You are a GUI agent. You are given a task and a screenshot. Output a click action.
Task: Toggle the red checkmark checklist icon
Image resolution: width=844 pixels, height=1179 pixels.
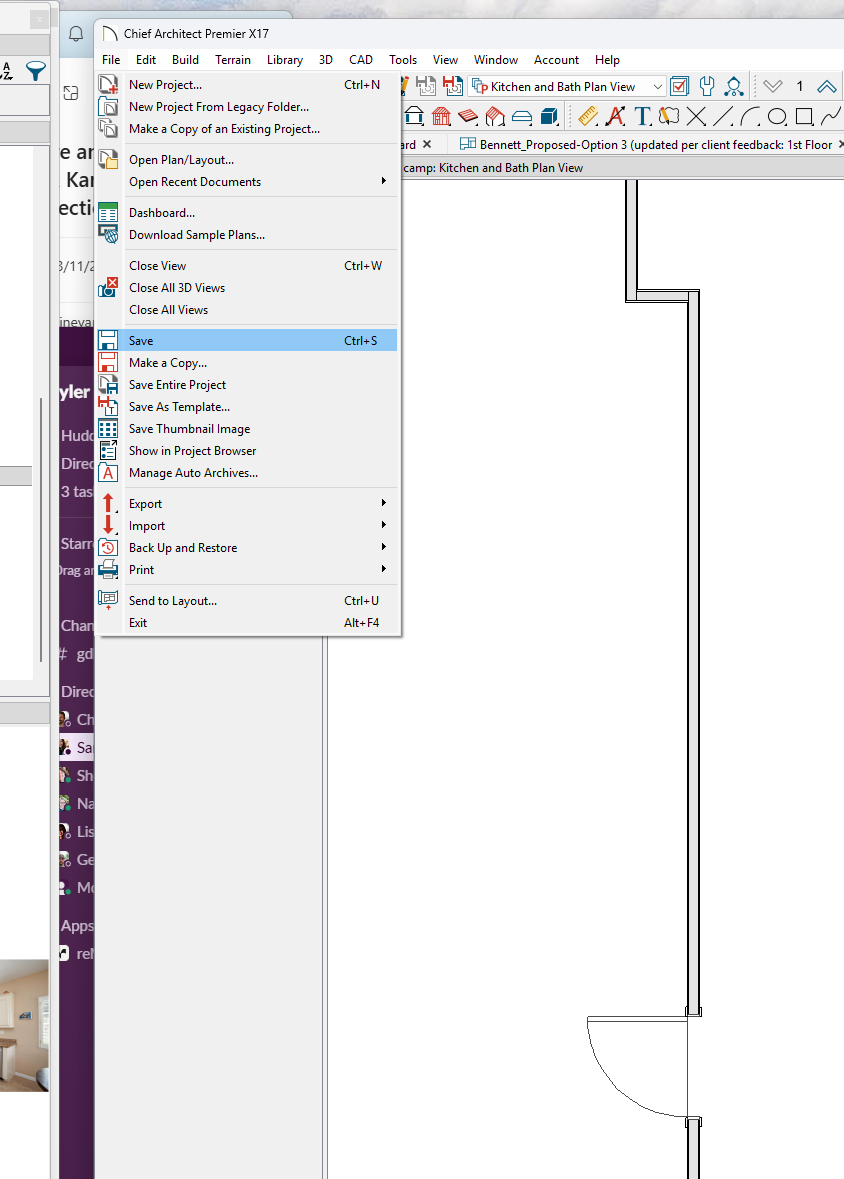tap(680, 86)
